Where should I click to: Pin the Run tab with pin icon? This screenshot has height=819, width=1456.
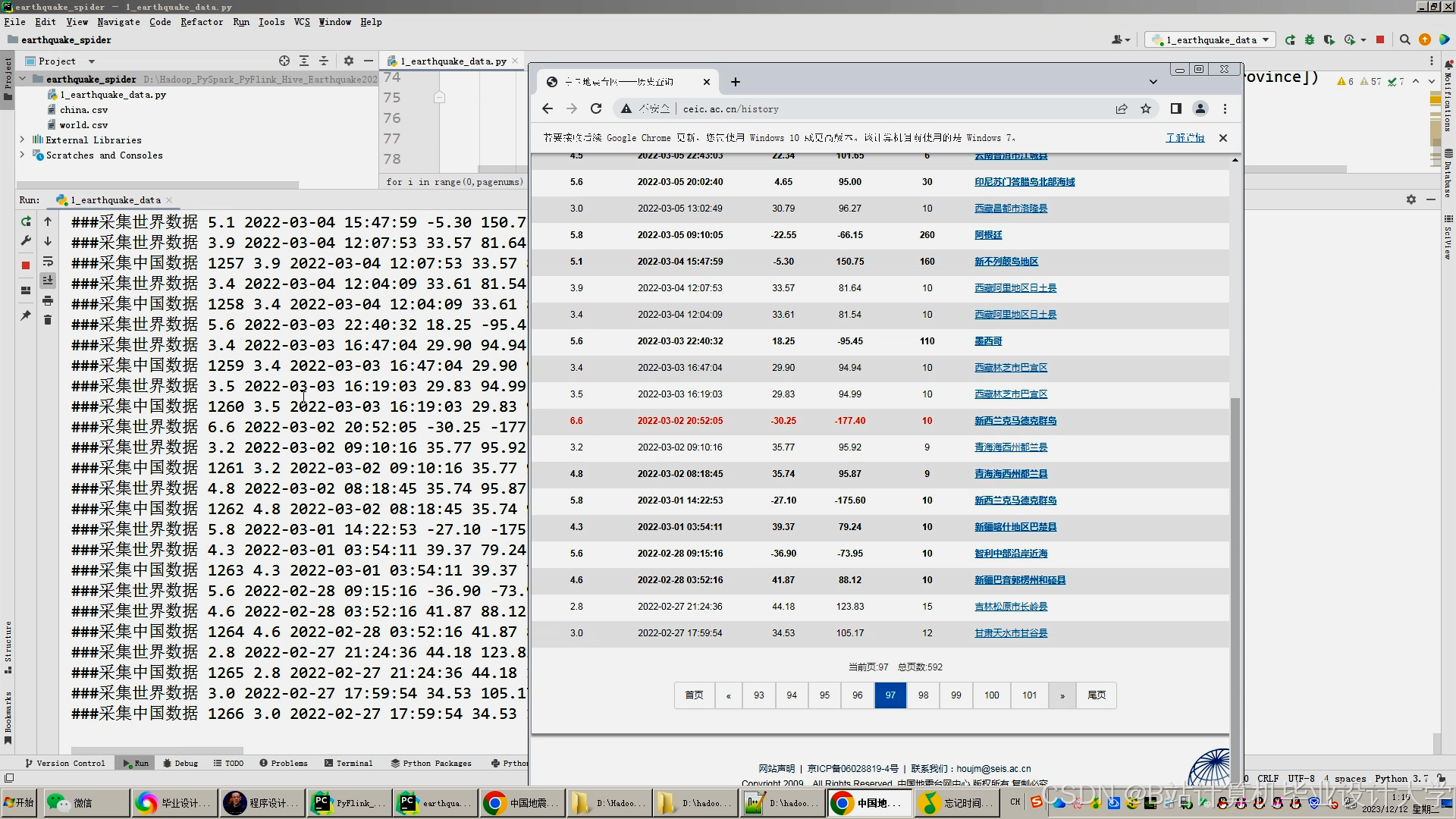(26, 315)
